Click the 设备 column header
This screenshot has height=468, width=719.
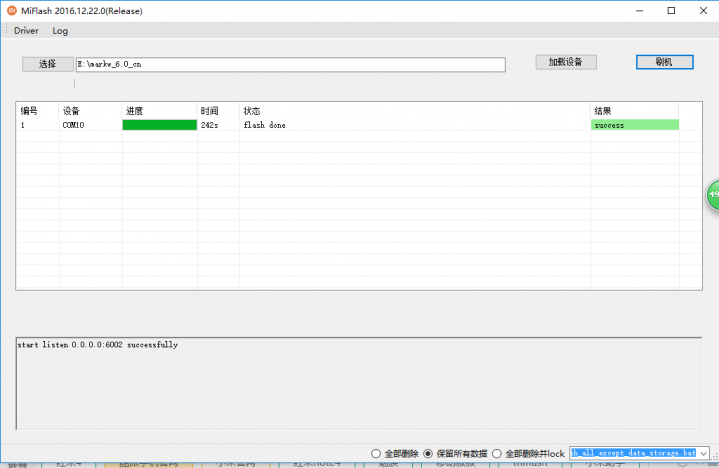90,111
